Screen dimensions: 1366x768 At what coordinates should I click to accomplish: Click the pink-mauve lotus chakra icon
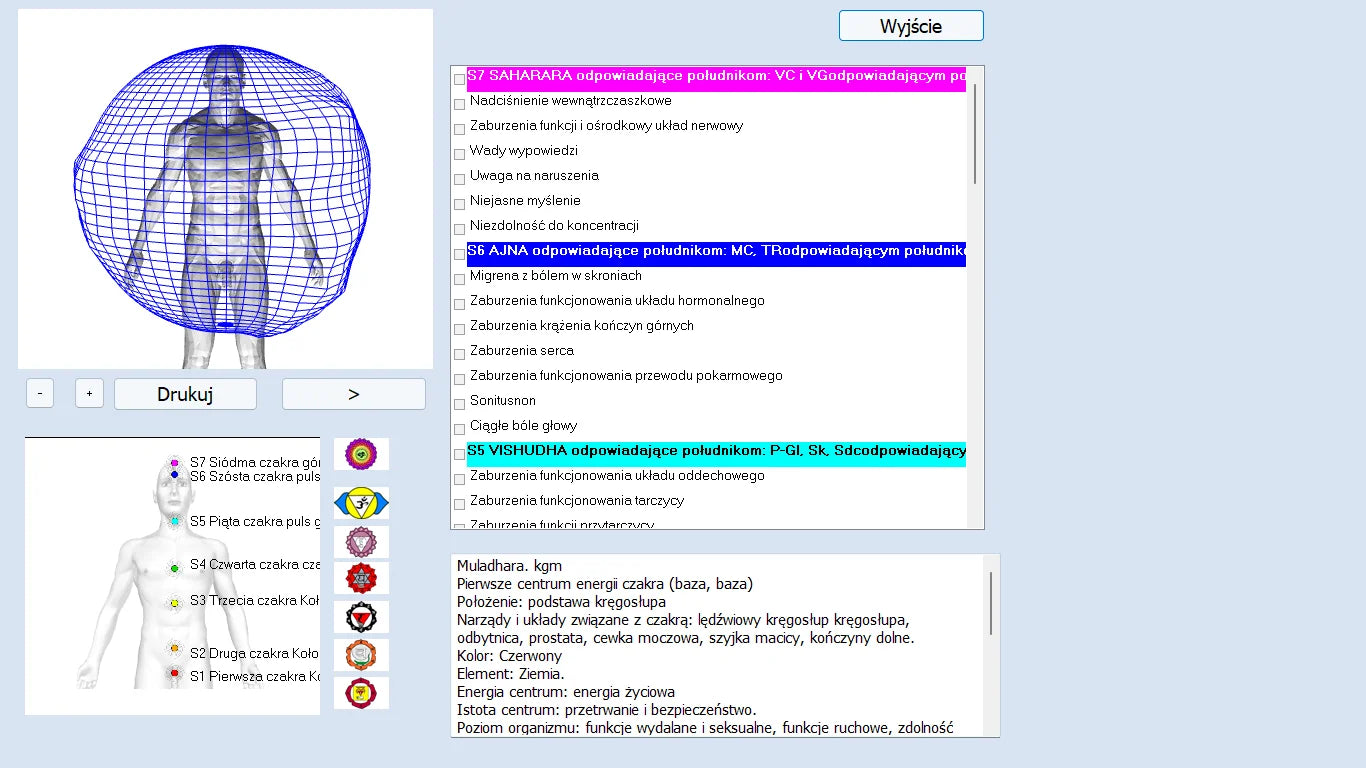point(361,542)
